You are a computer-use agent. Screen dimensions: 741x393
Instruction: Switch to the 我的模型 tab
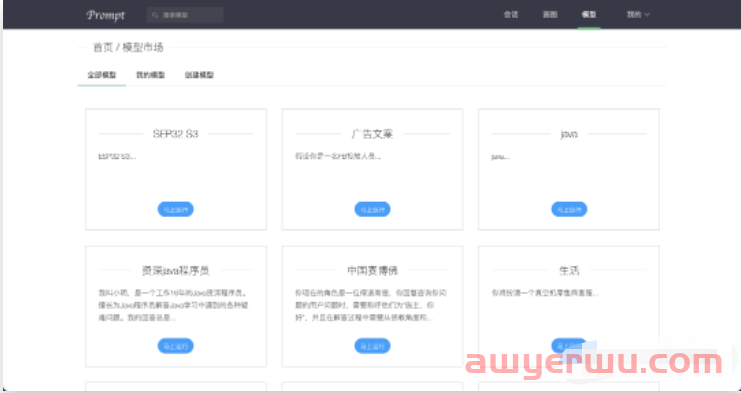(150, 75)
